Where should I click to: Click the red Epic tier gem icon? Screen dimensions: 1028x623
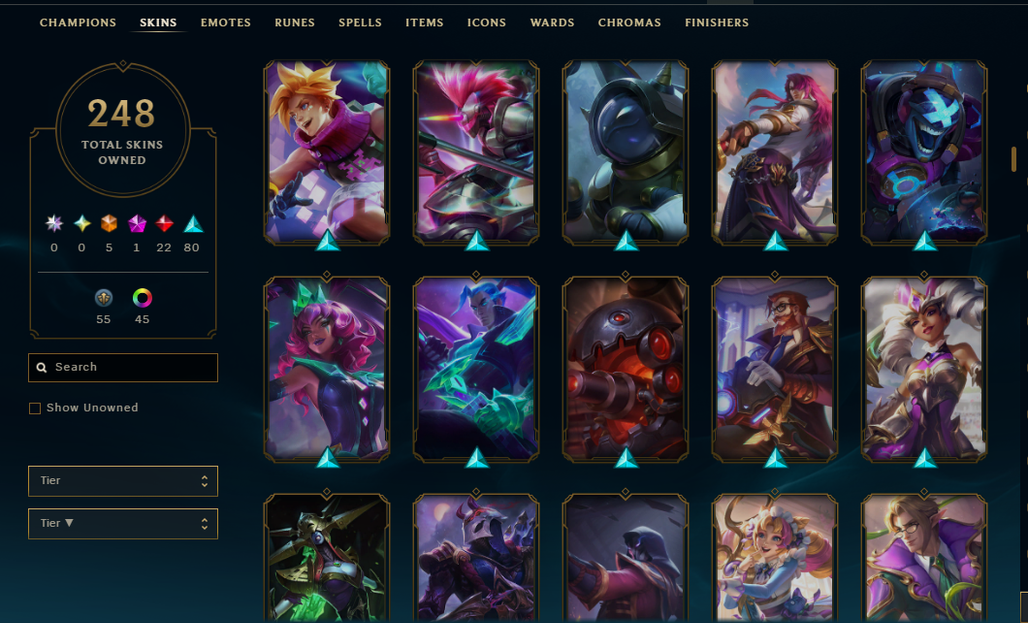pos(164,224)
